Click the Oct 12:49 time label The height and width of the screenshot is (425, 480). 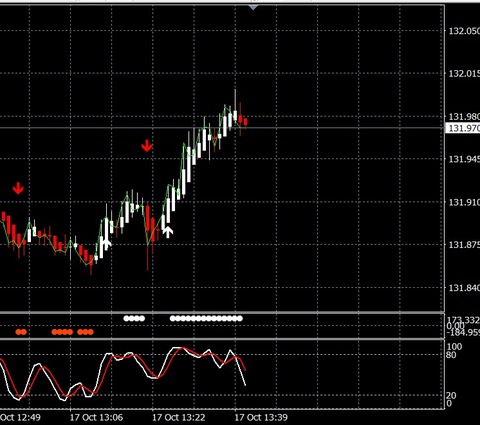pyautogui.click(x=20, y=417)
